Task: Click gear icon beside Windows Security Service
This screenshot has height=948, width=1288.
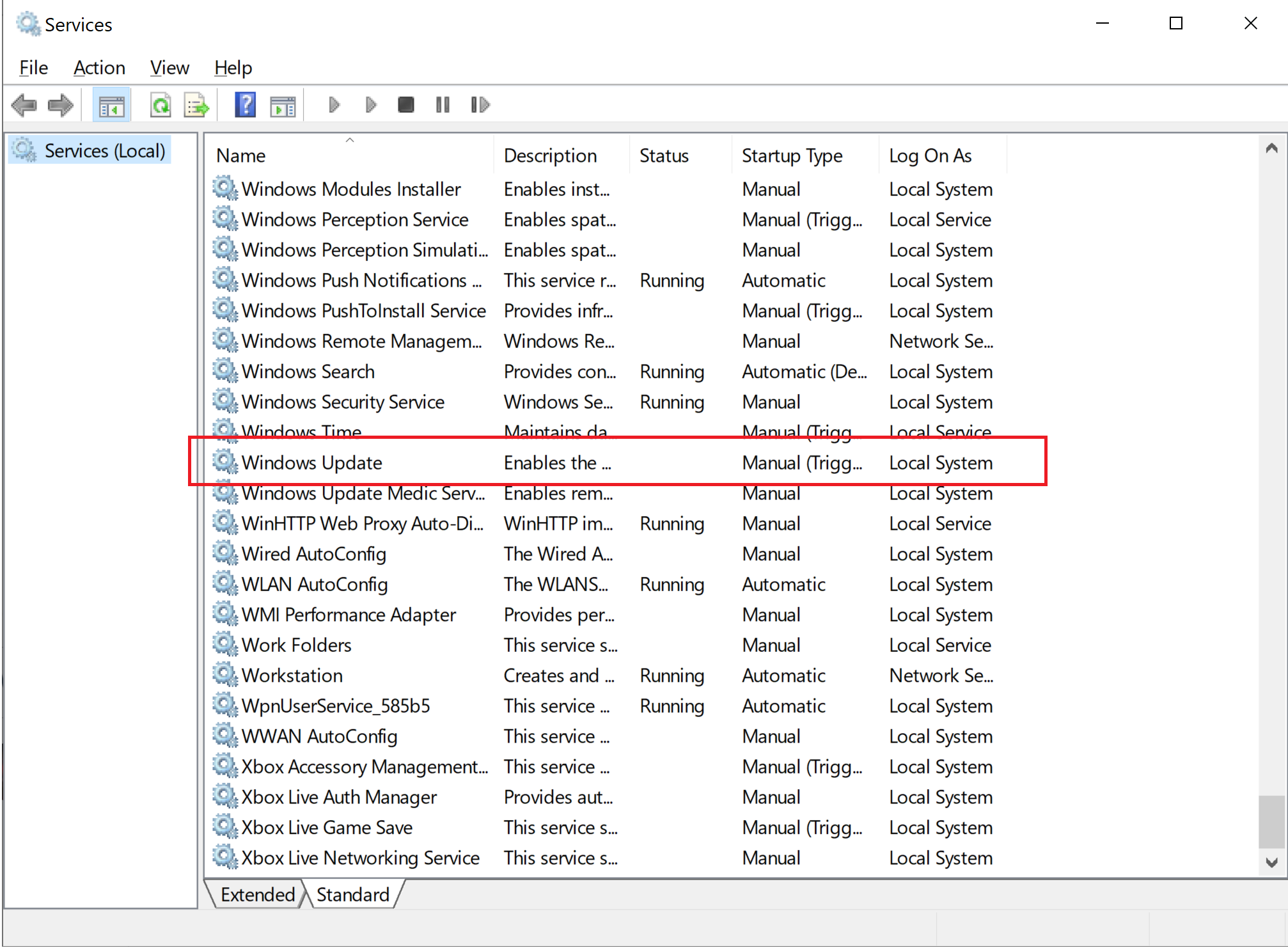Action: coord(225,401)
